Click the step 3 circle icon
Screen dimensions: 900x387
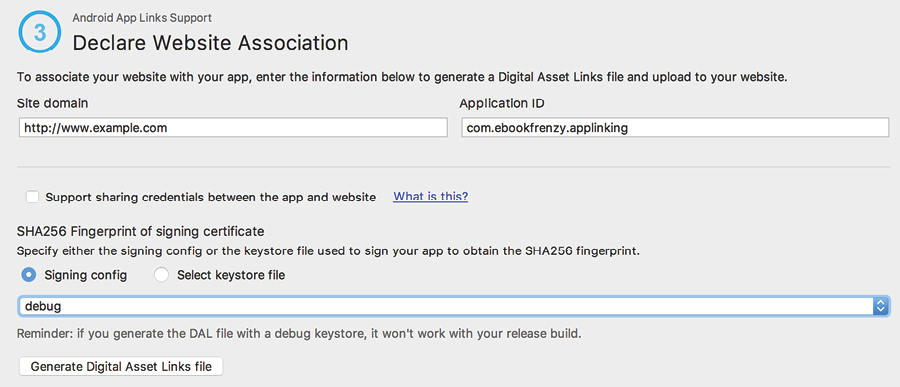(40, 32)
